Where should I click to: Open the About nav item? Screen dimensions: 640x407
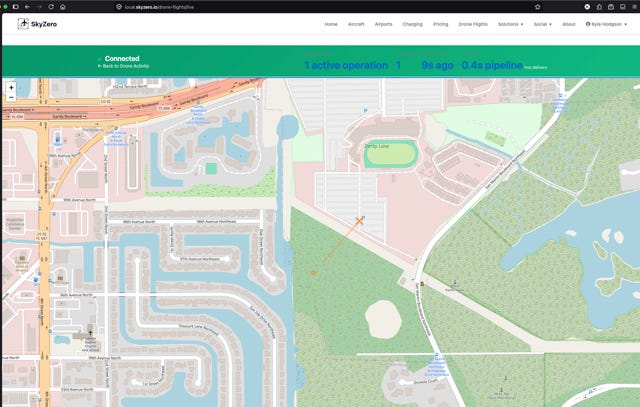pos(569,24)
